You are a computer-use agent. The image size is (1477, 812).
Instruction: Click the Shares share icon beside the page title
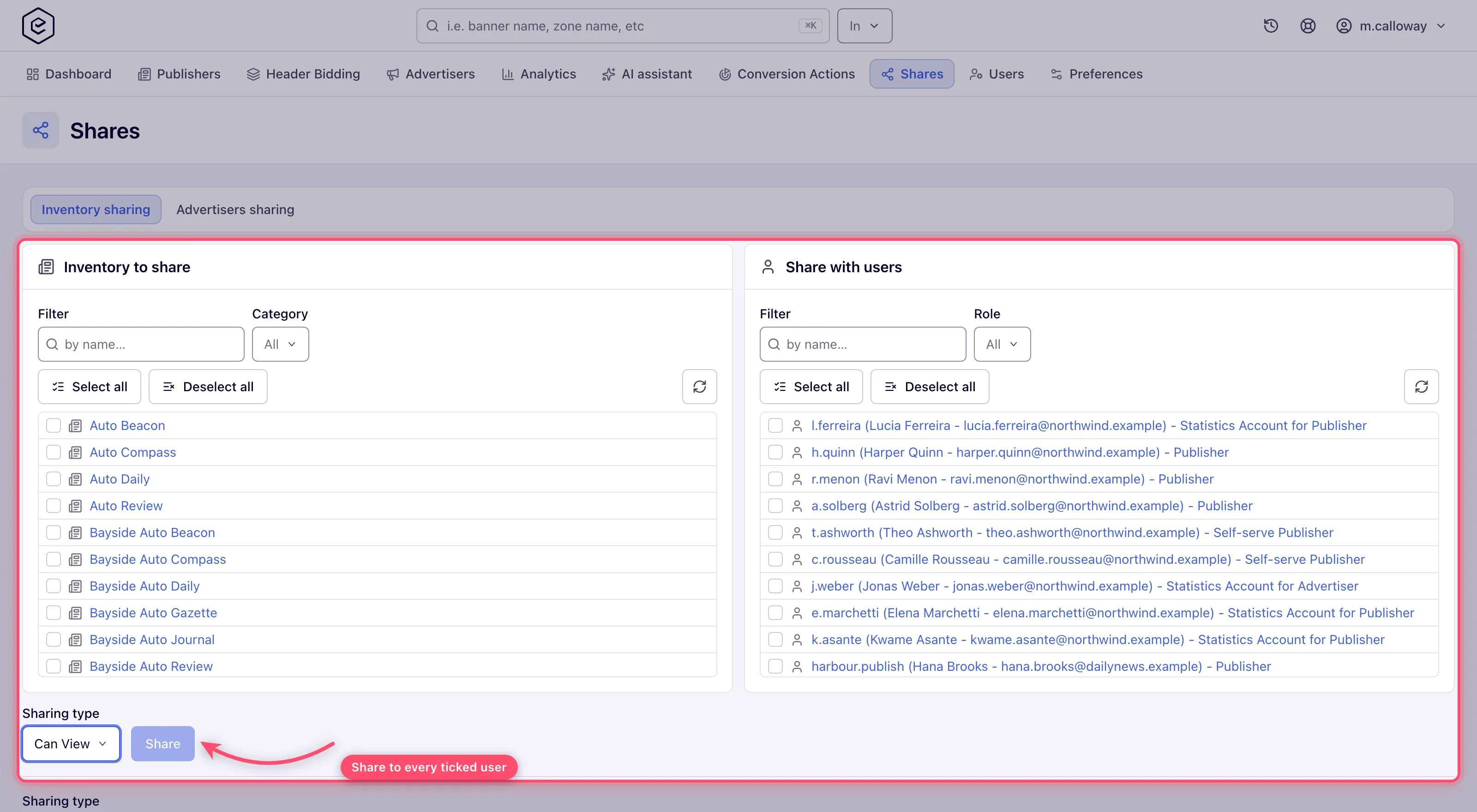(x=41, y=130)
